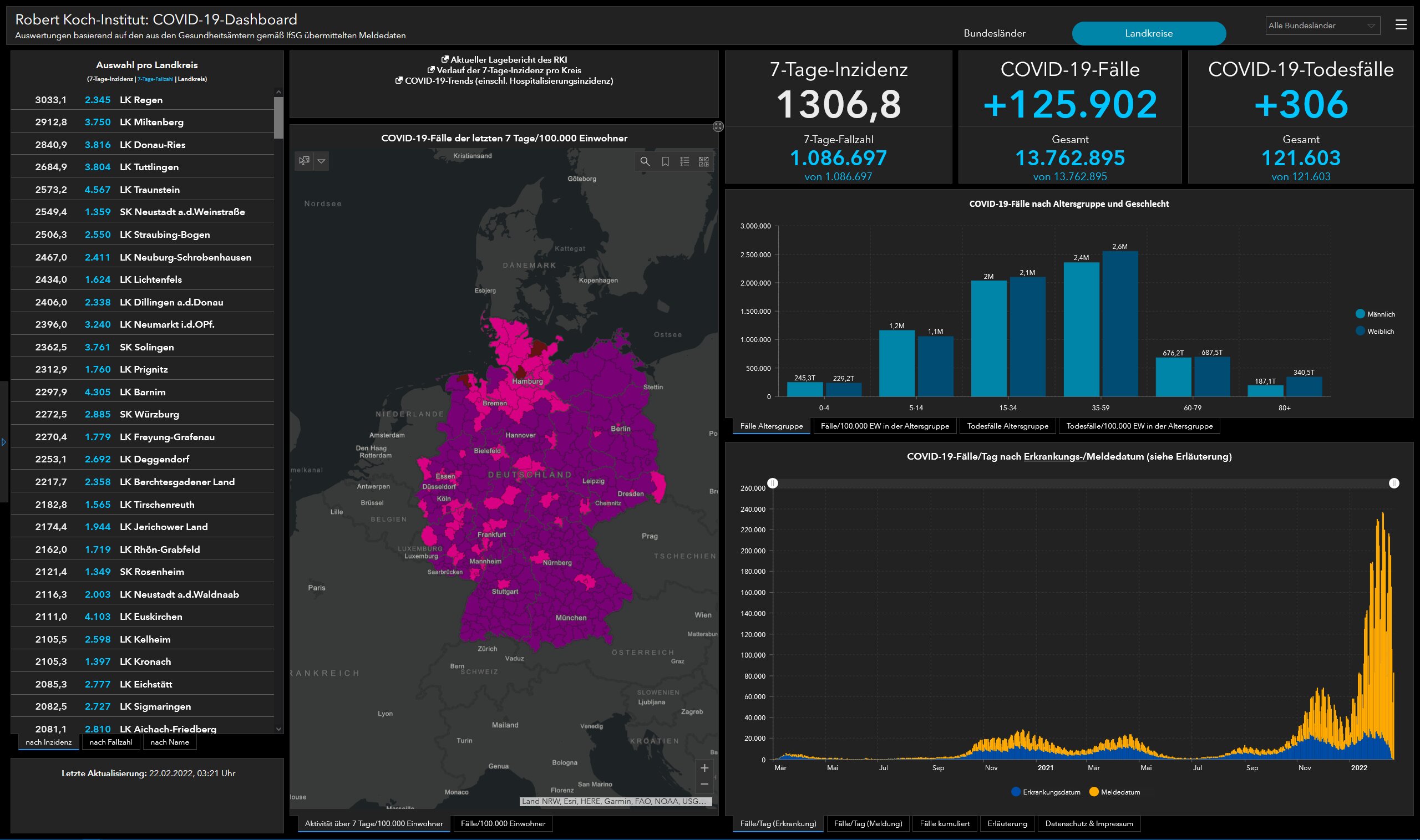Zoom in on the map with plus
The height and width of the screenshot is (840, 1420).
tap(704, 767)
